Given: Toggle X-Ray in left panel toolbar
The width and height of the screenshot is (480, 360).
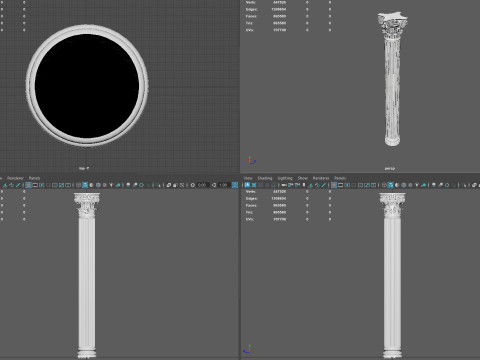Looking at the screenshot, I should click(x=169, y=185).
